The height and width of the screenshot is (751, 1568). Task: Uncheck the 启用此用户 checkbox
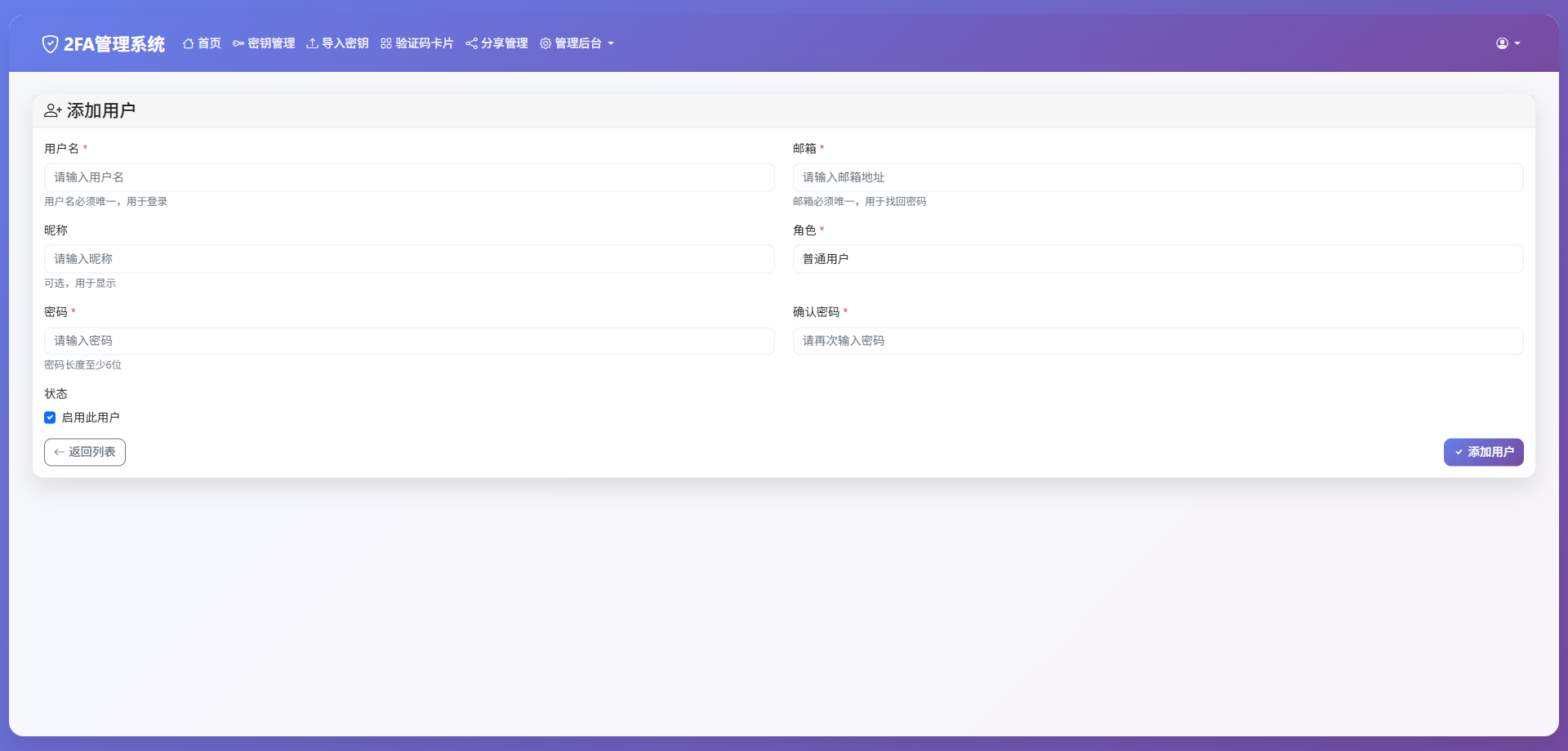[50, 417]
